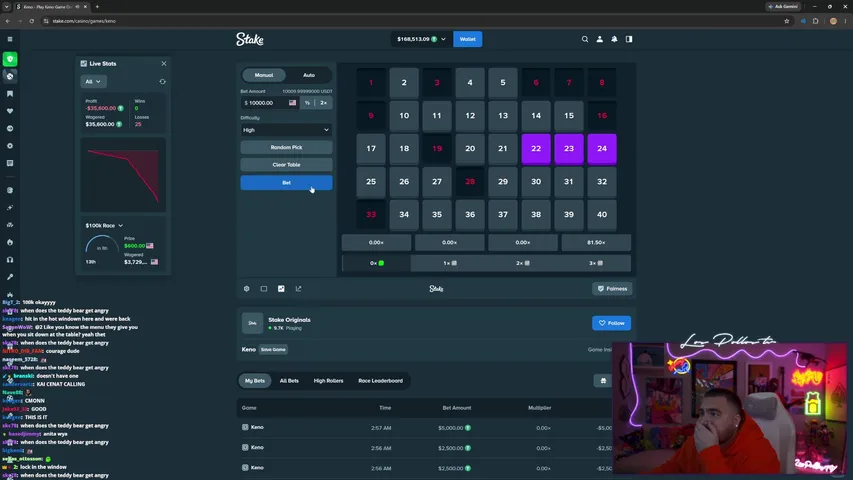Select keno tile 40
This screenshot has width=853, height=480.
coord(602,214)
